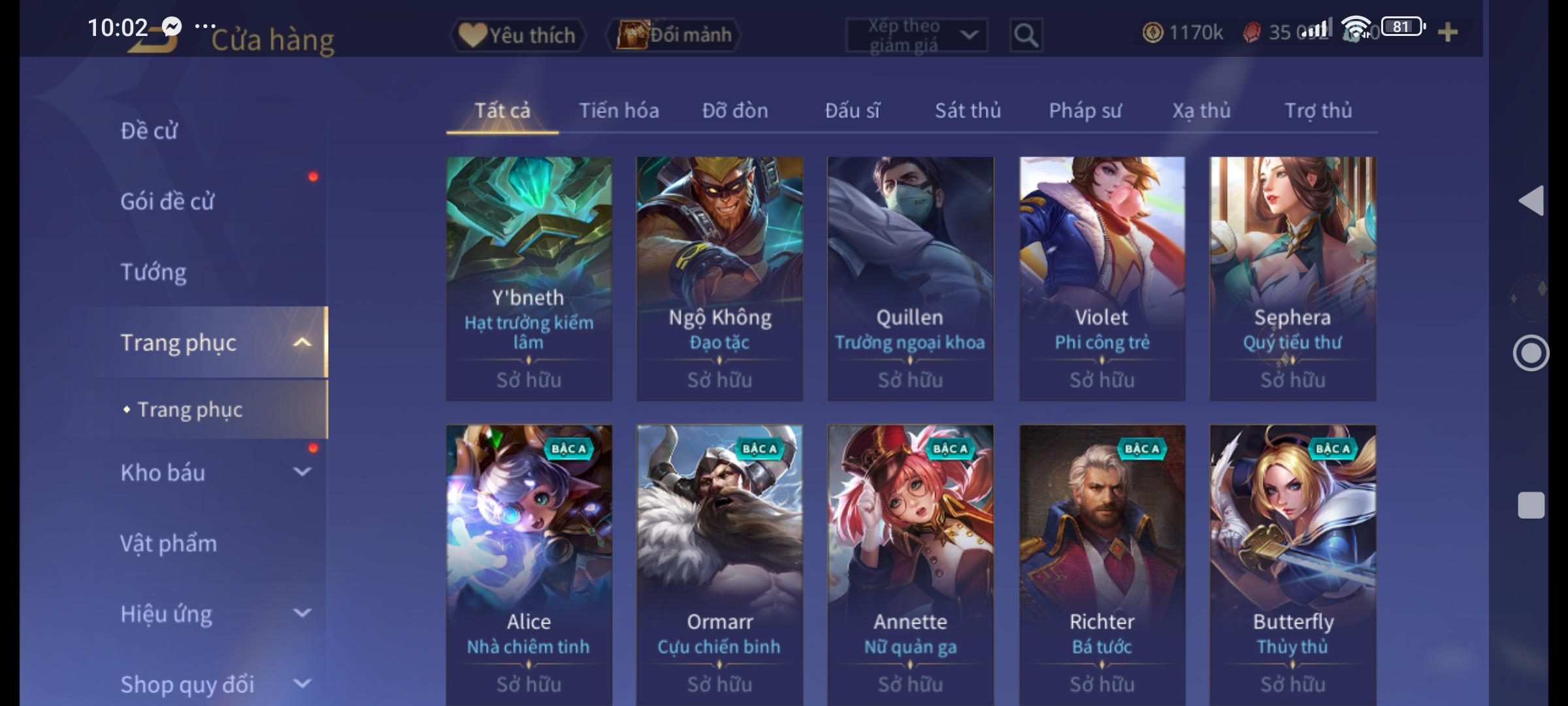Viewport: 1568px width, 706px height.
Task: Expand the Hiệu ứng sidebar section
Action: click(x=302, y=613)
